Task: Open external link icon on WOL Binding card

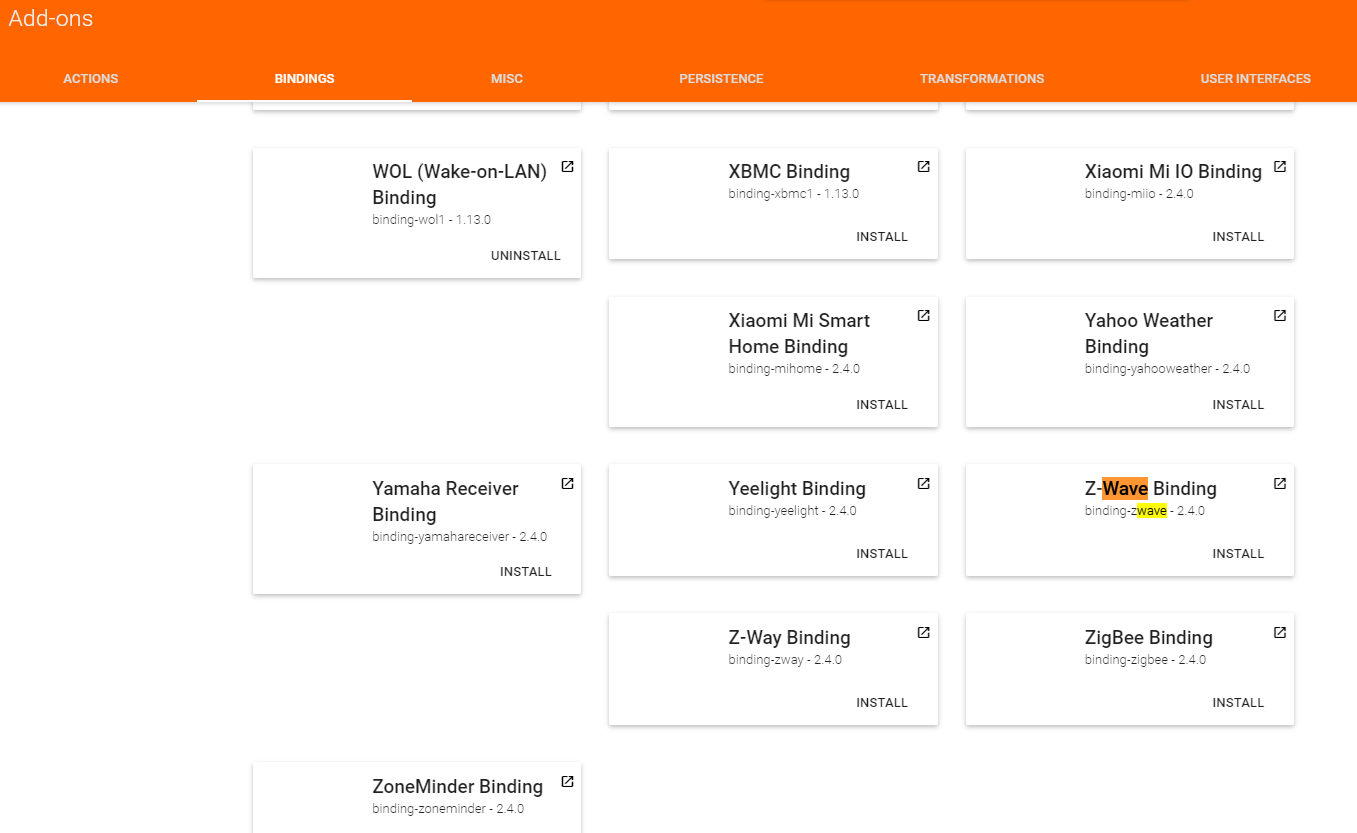Action: coord(567,167)
